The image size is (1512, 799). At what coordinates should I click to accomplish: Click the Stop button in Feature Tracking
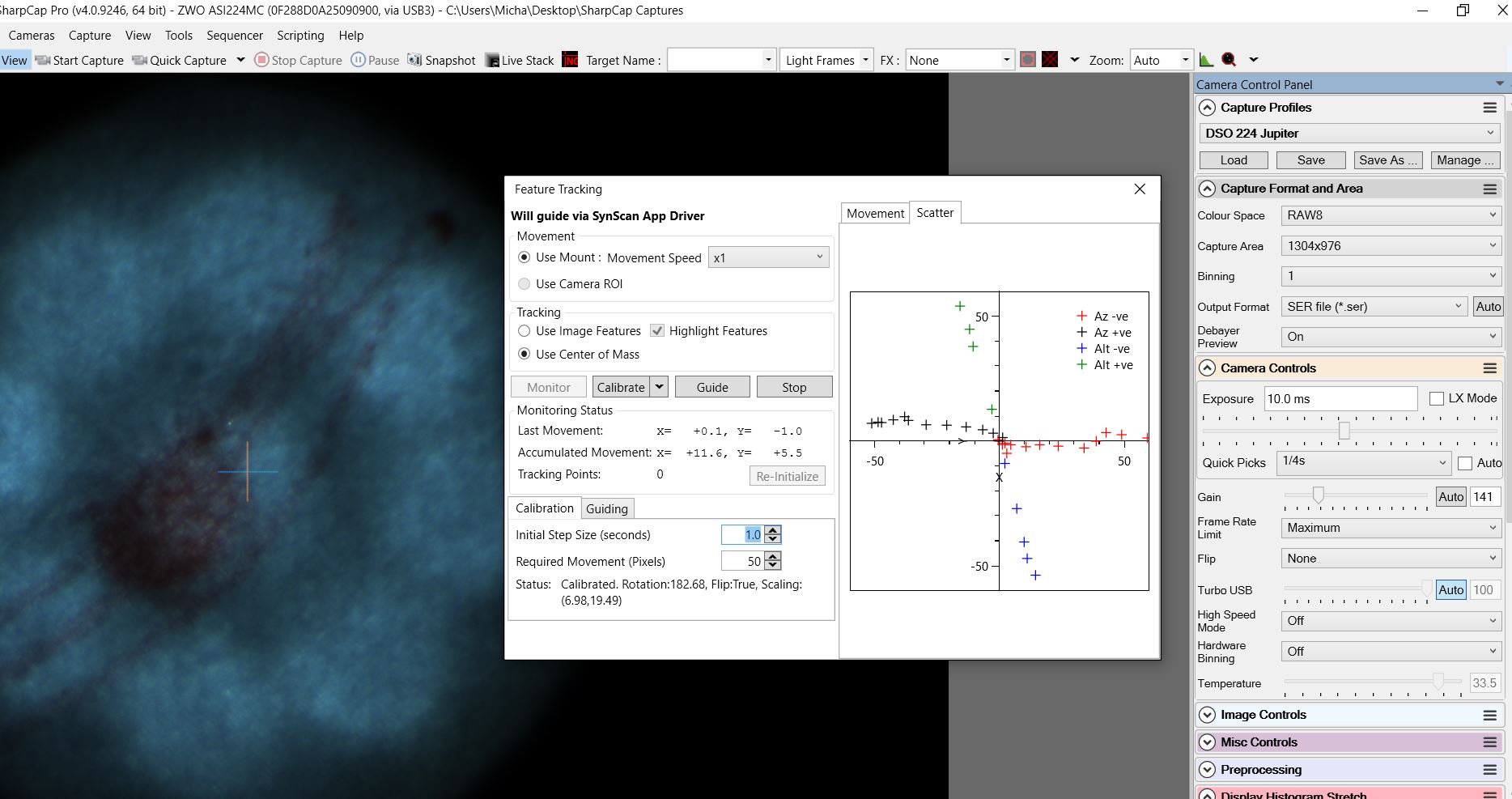coord(794,387)
